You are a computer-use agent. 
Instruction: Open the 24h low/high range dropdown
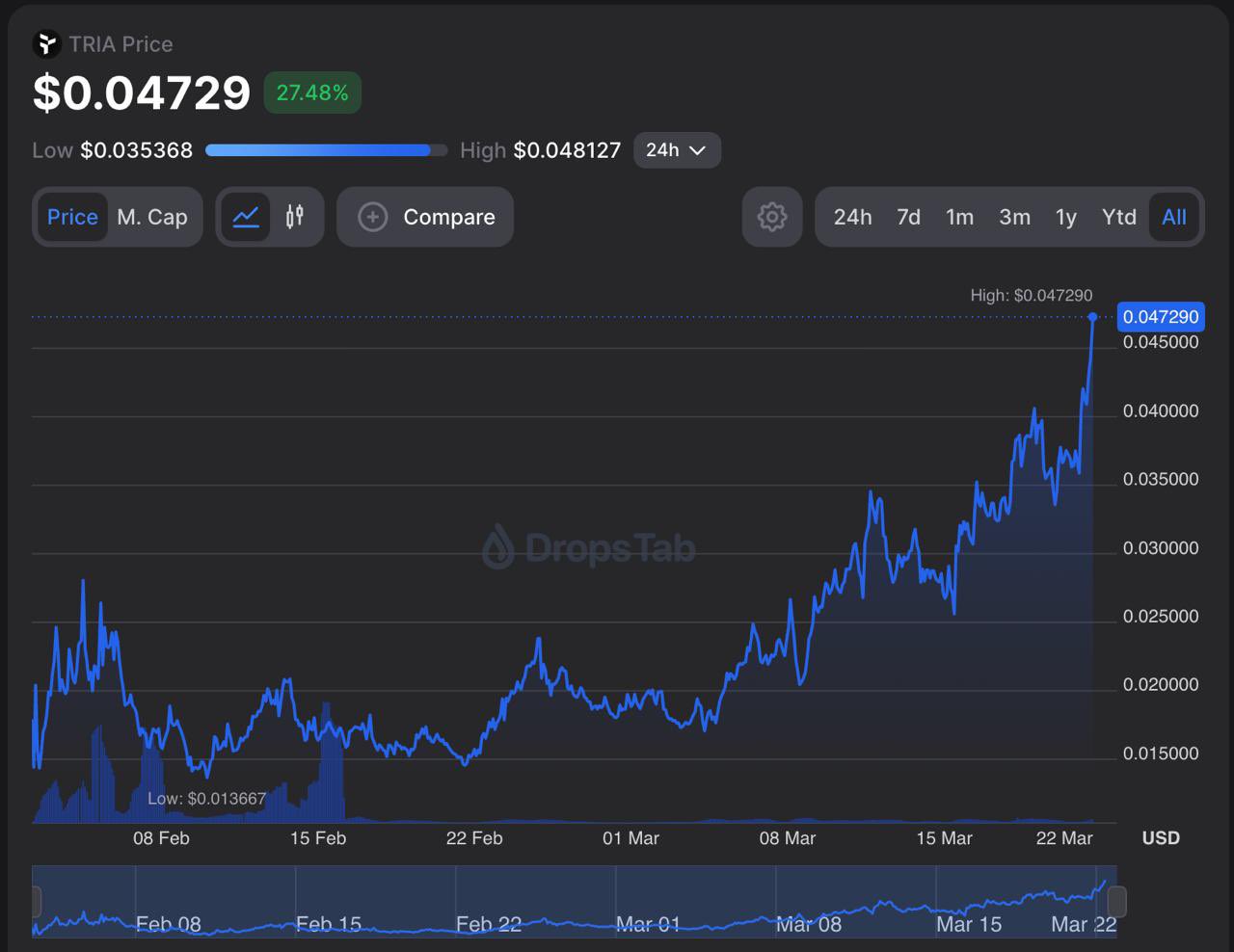pos(677,150)
